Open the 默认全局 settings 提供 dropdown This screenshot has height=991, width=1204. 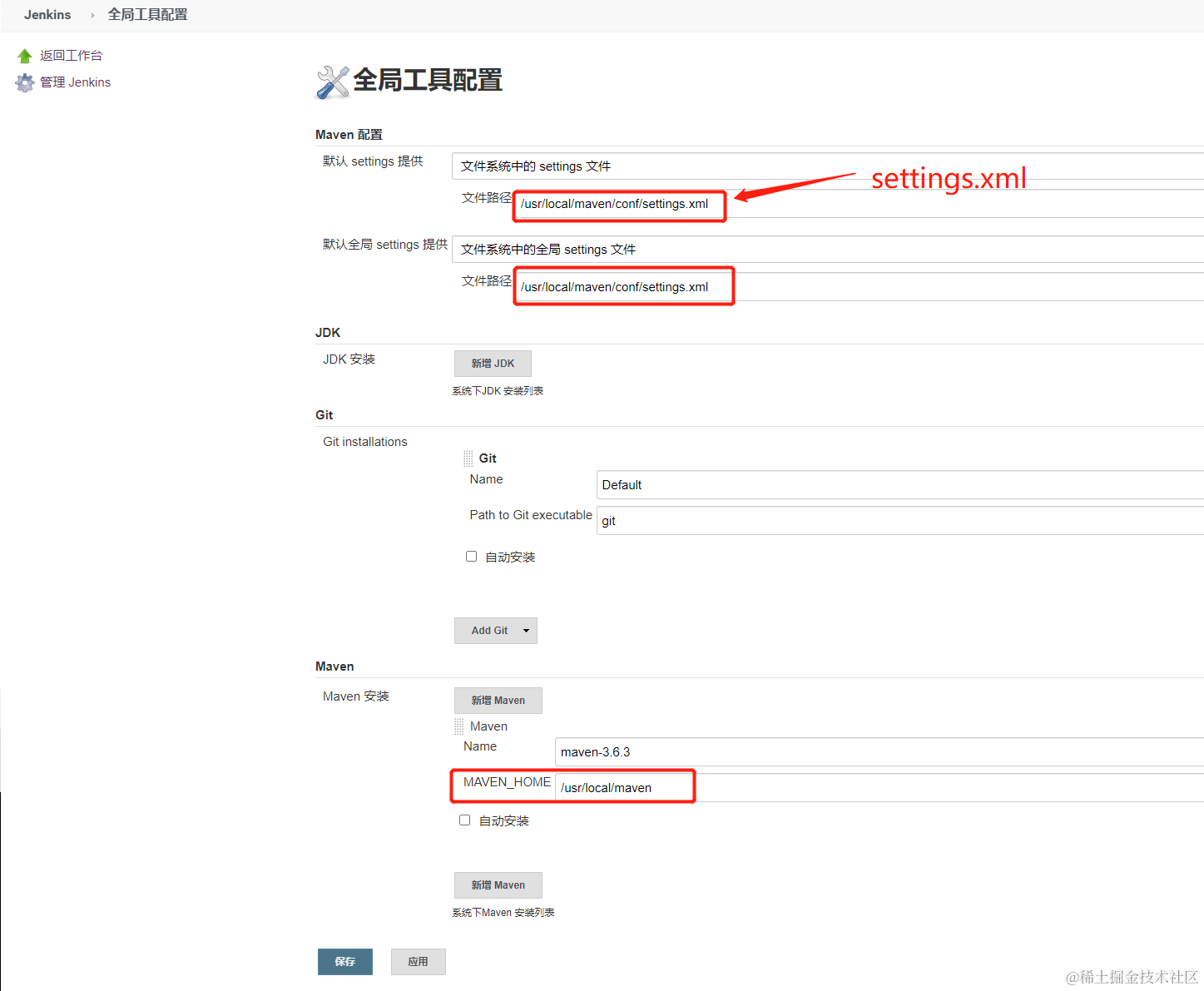pos(828,250)
